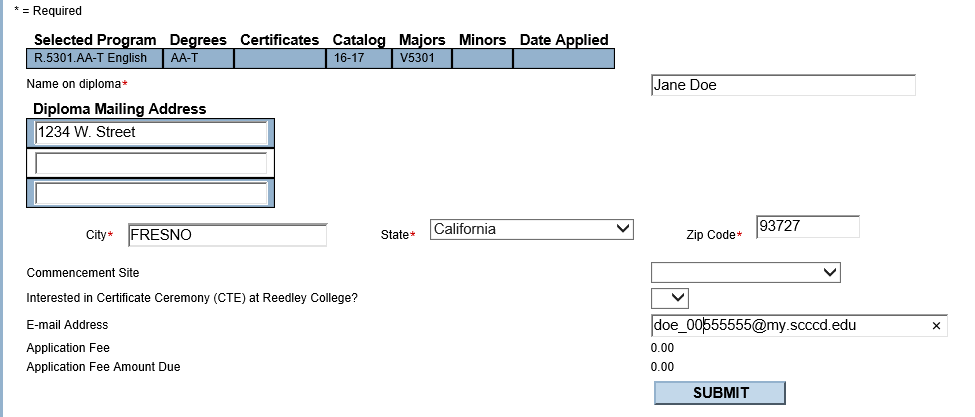The width and height of the screenshot is (975, 417).
Task: Click the empty Certificates cell
Action: tap(280, 58)
